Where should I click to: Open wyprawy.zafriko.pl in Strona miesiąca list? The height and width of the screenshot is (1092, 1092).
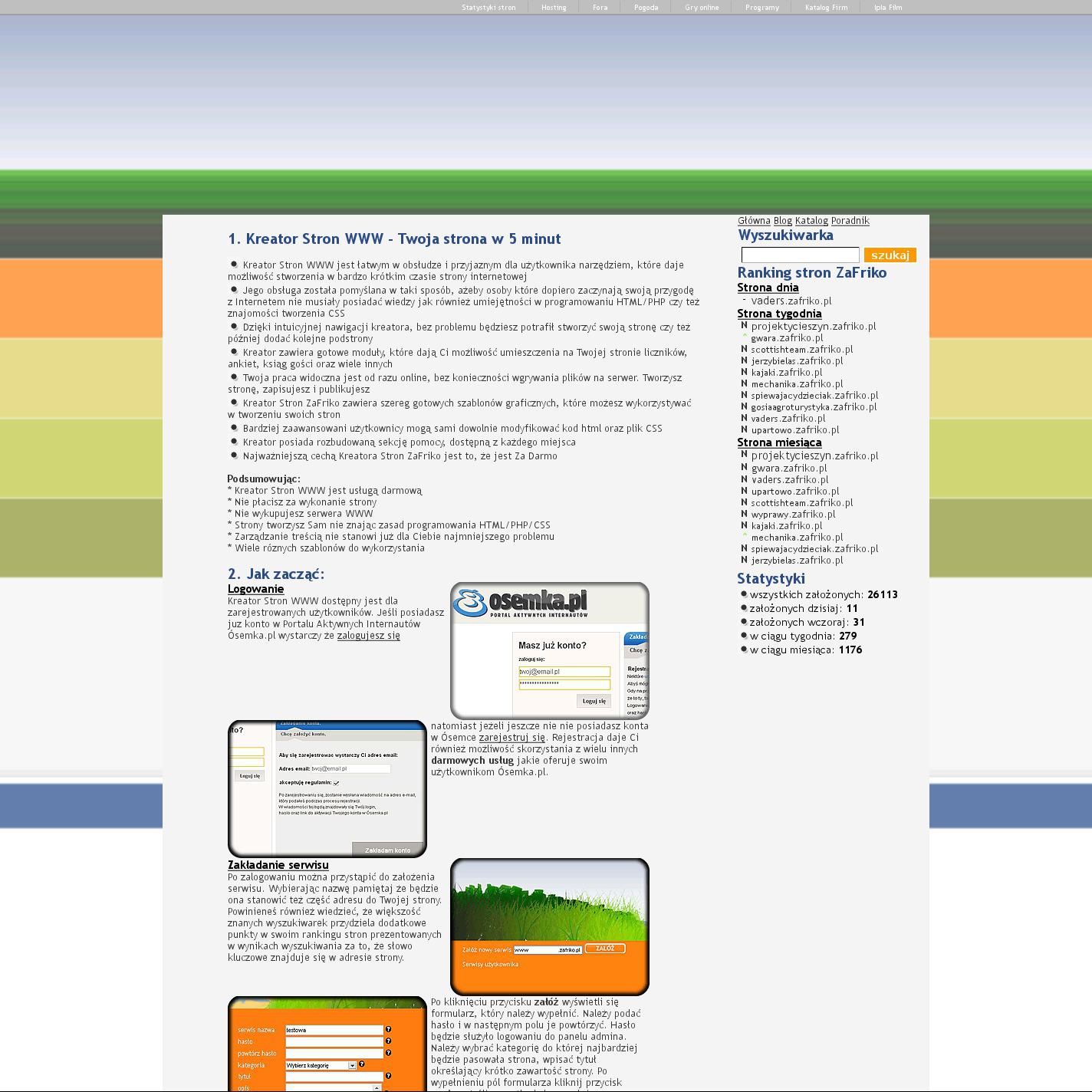click(x=793, y=515)
